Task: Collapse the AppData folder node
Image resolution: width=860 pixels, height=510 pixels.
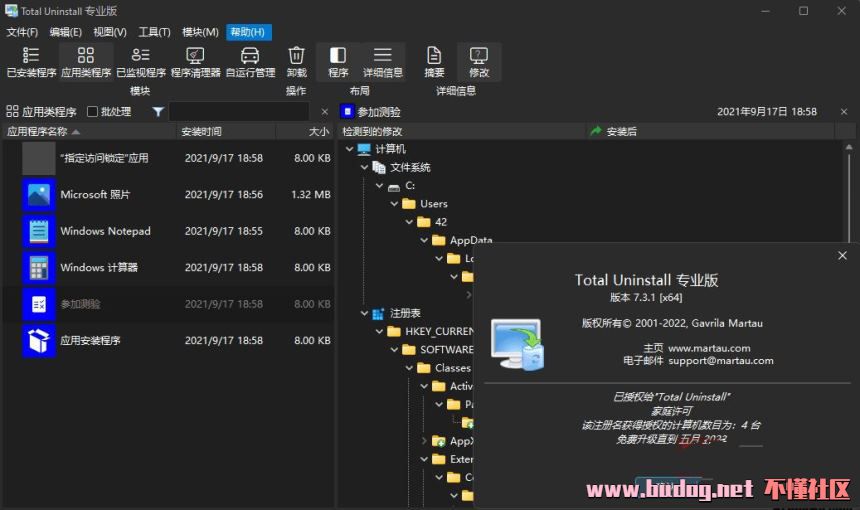Action: click(423, 240)
